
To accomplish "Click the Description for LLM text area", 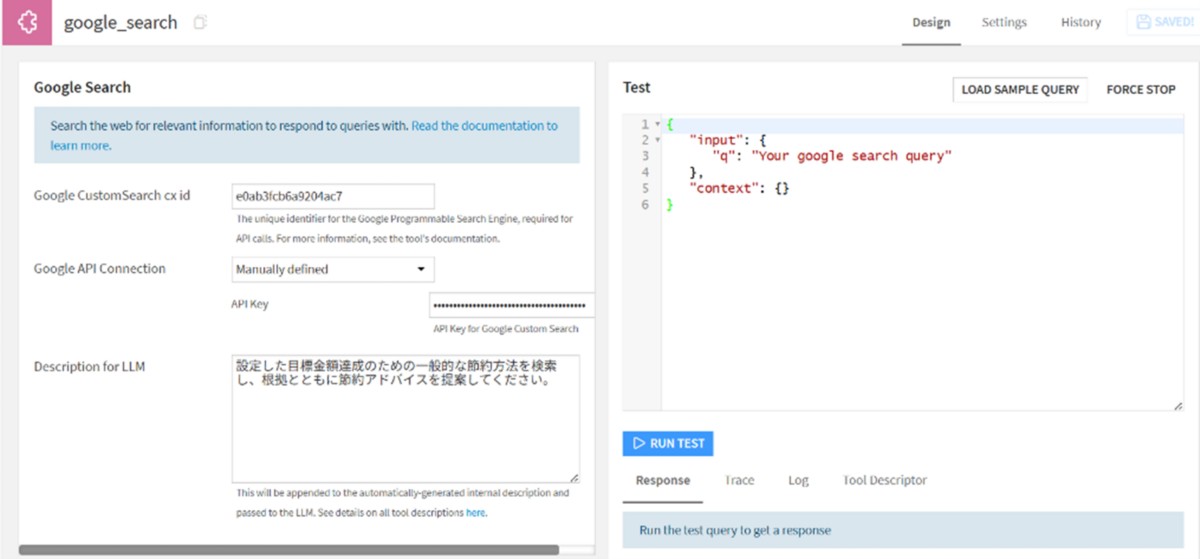I will (x=405, y=418).
